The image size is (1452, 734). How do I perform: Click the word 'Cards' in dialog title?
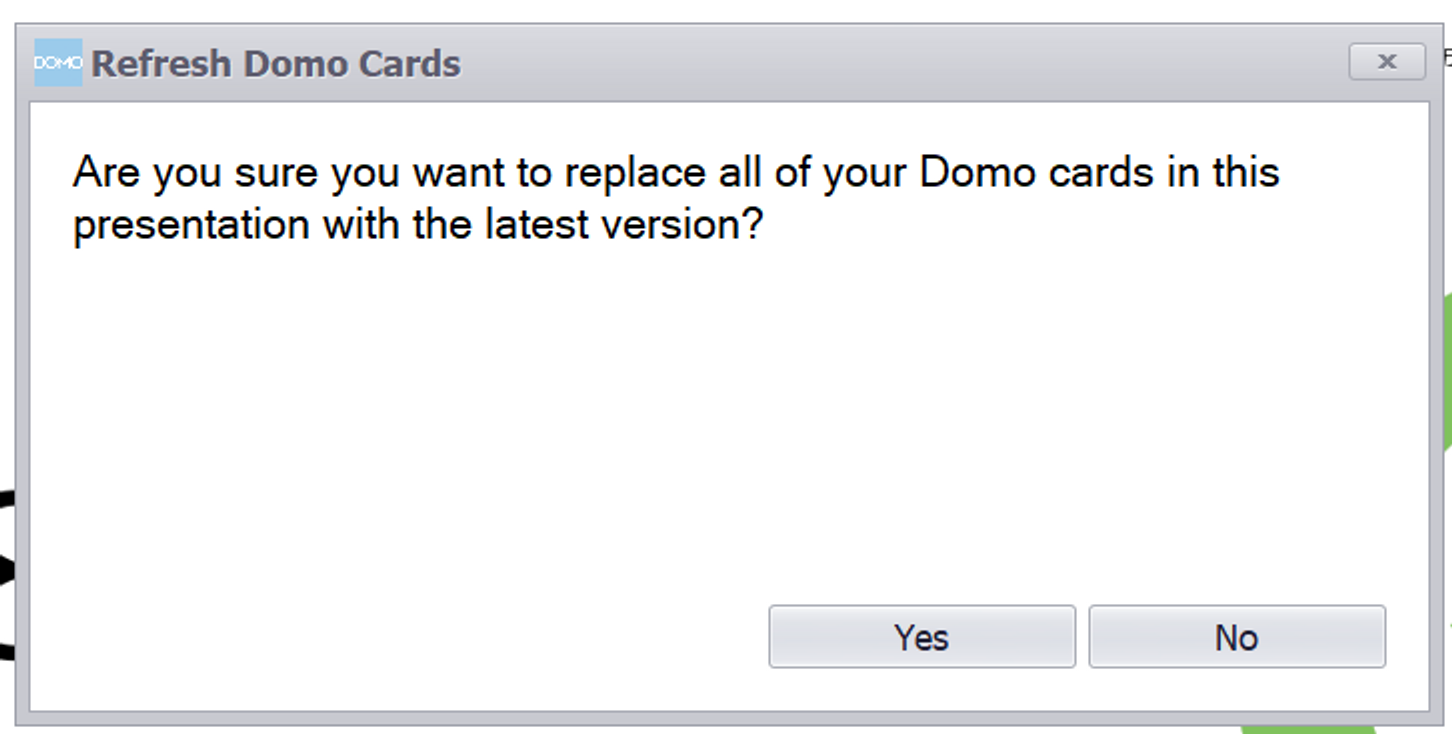pyautogui.click(x=410, y=63)
